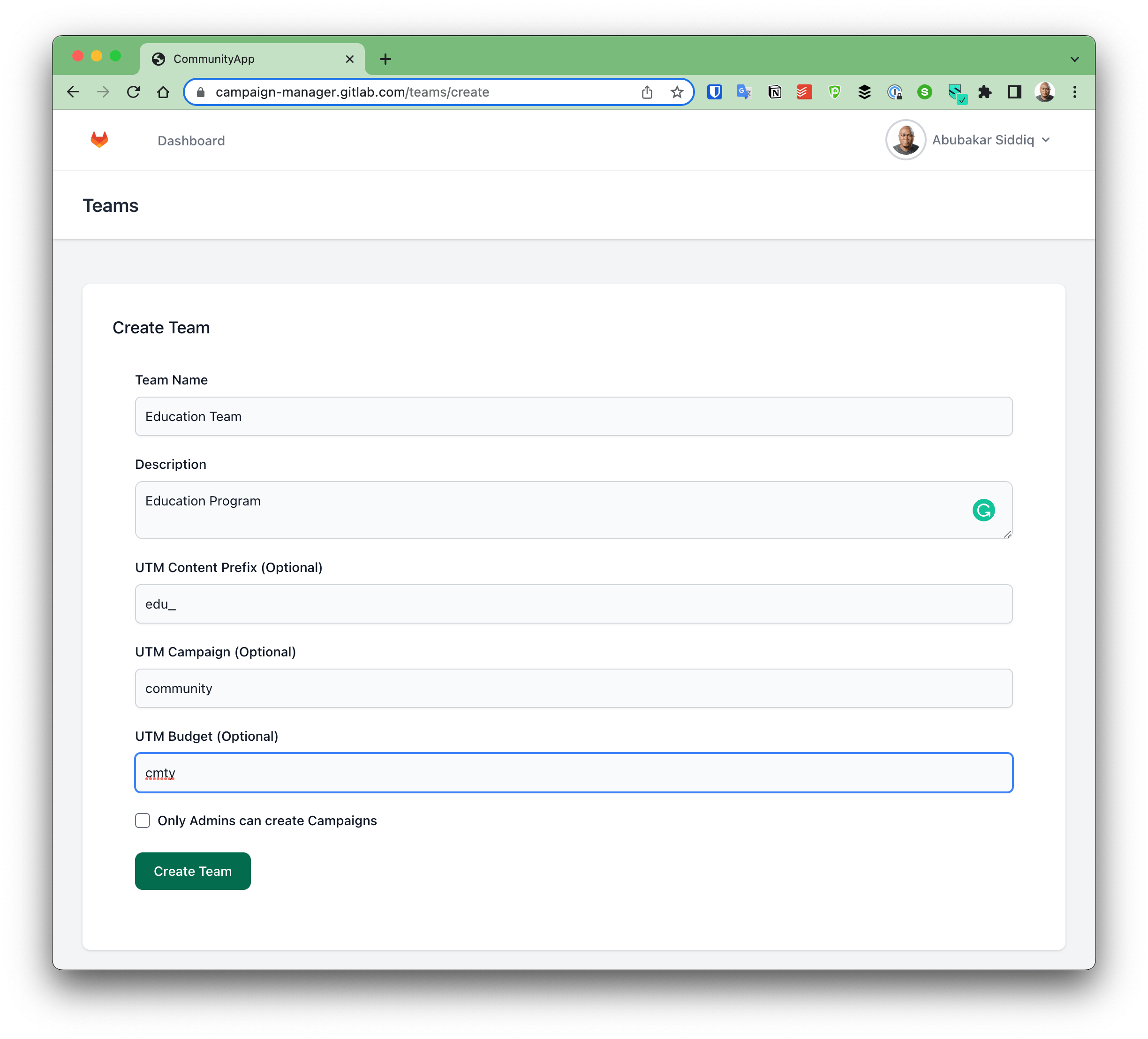Expand the Abubakar Siddiq user menu

[991, 140]
